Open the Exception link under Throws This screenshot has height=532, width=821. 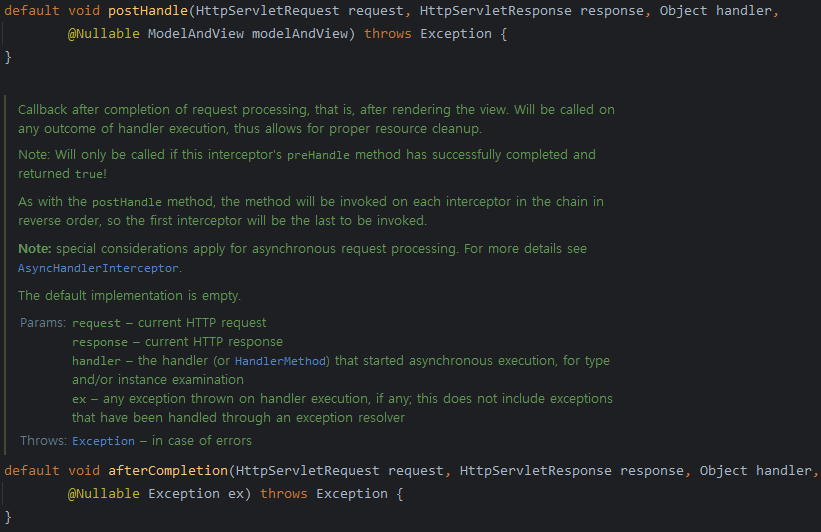(x=103, y=441)
